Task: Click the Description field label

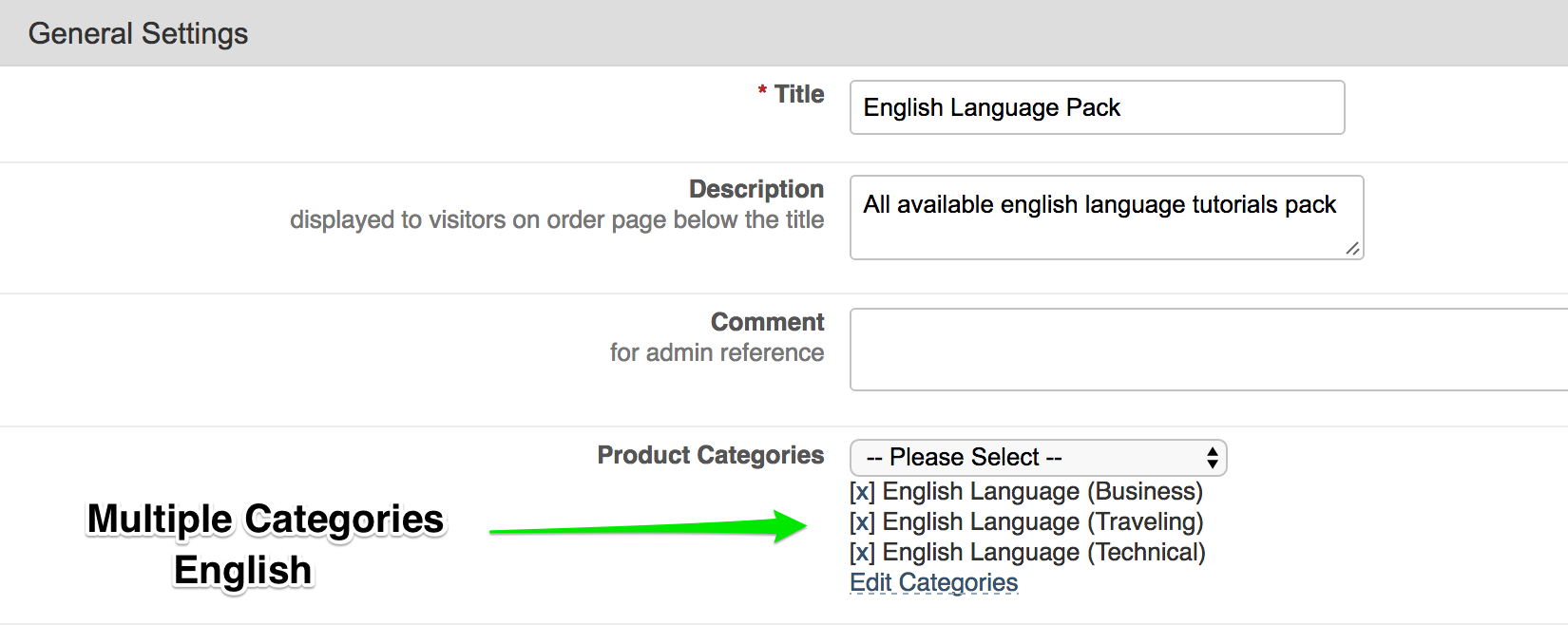Action: 755,189
